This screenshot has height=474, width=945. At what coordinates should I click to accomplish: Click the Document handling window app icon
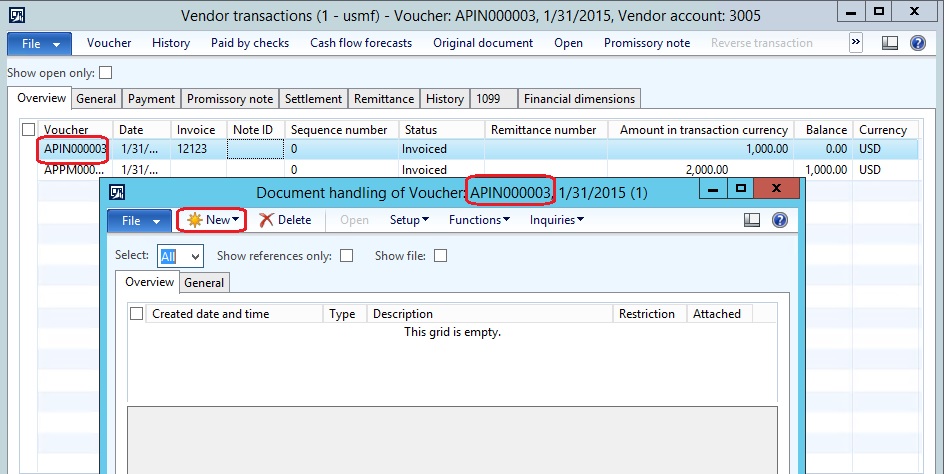pyautogui.click(x=117, y=191)
